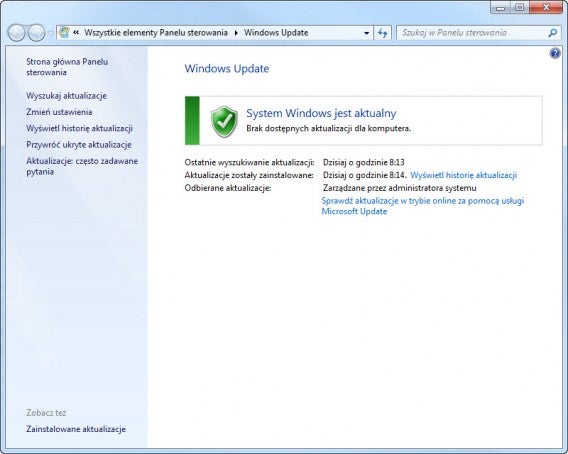Minimize the Windows Update window

click(501, 8)
